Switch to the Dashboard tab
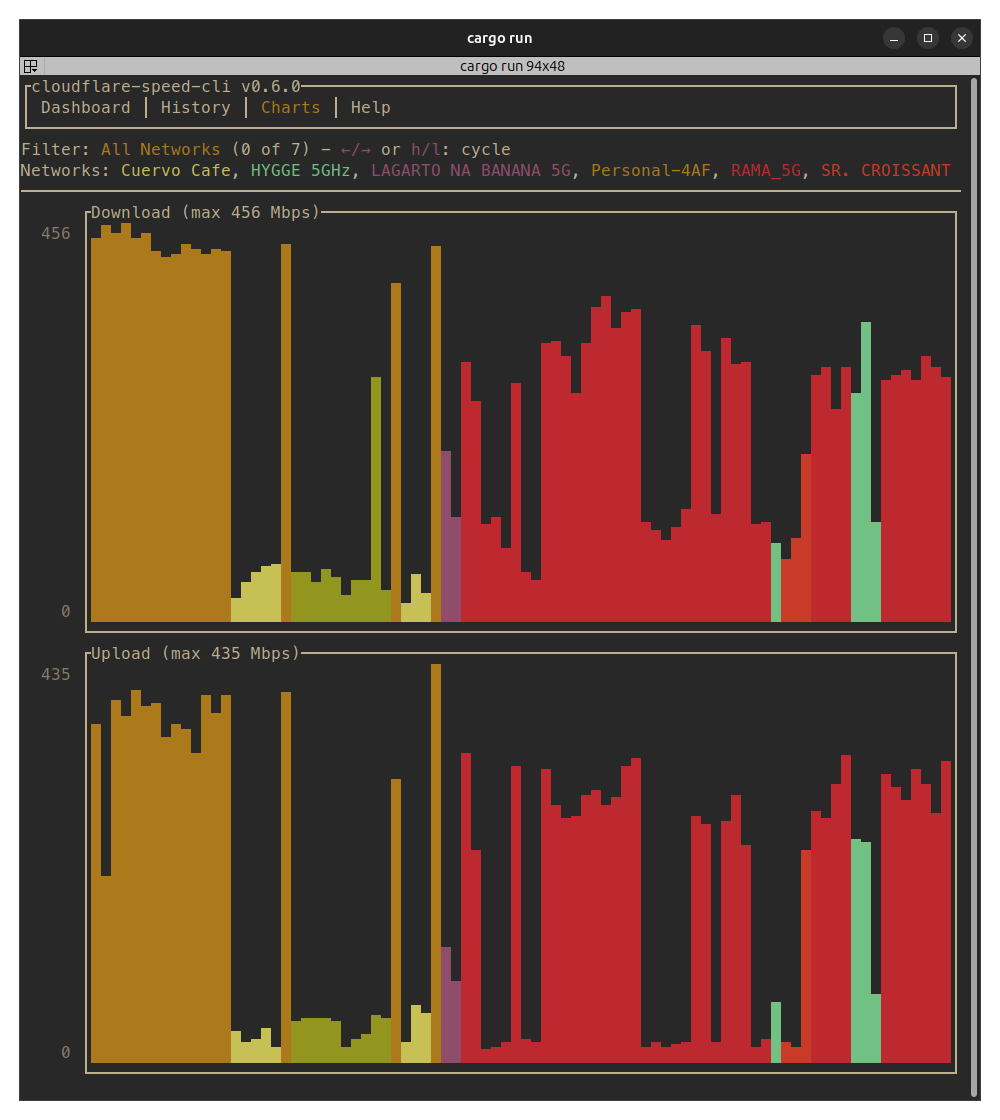The image size is (1000, 1120). tap(86, 107)
